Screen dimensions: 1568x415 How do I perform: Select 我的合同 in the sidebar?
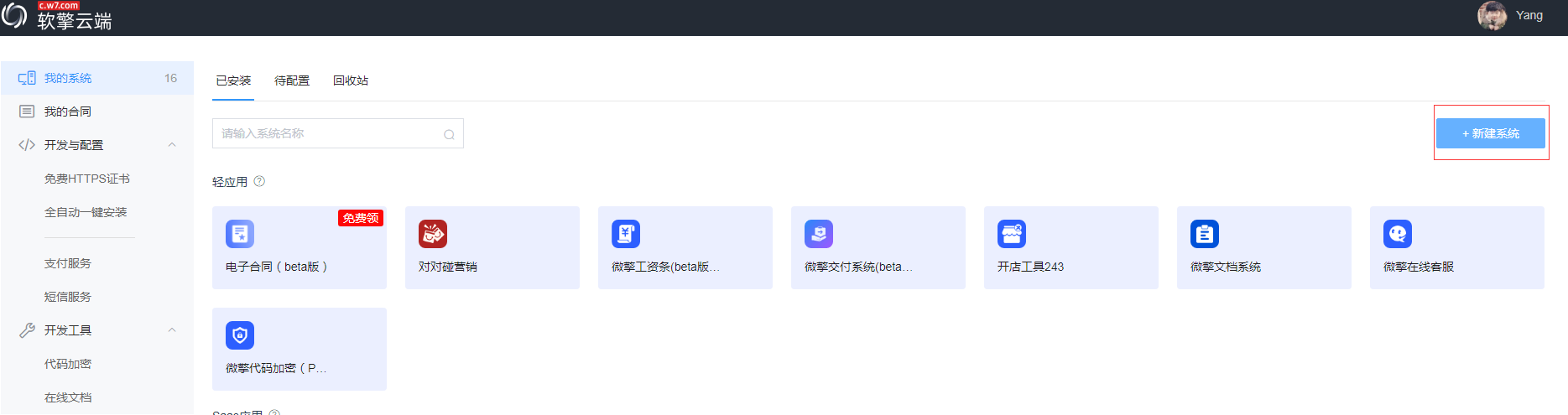(x=96, y=112)
